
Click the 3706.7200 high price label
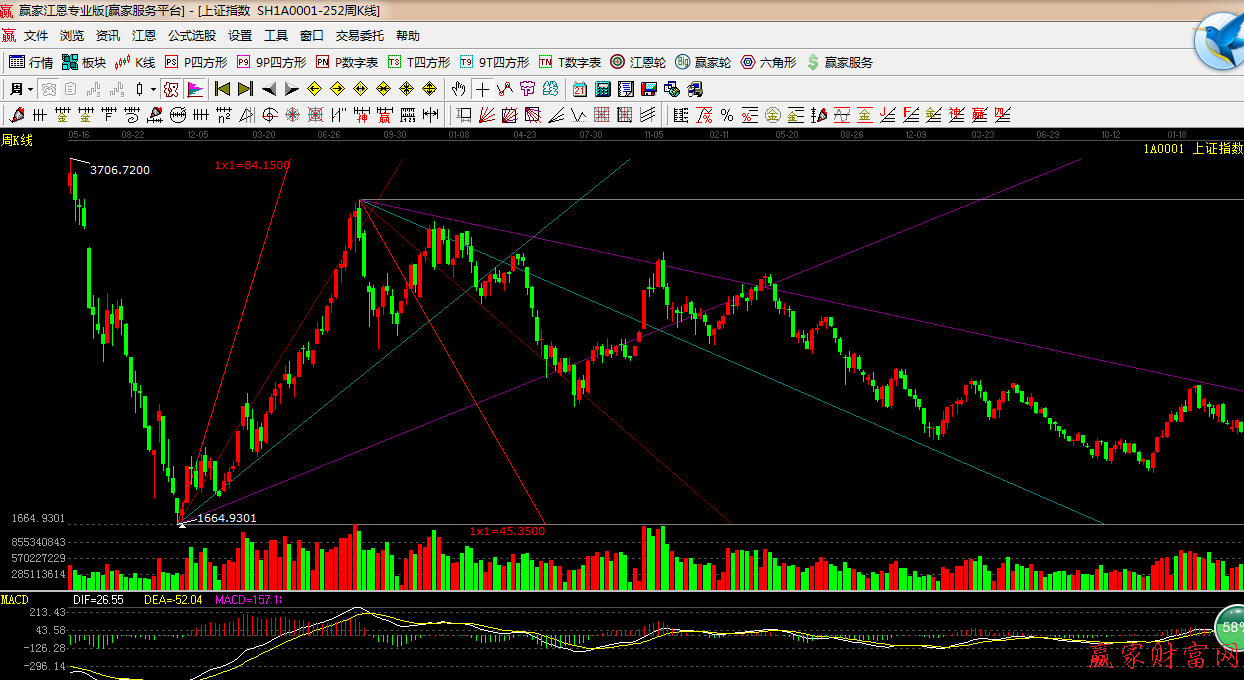(120, 170)
